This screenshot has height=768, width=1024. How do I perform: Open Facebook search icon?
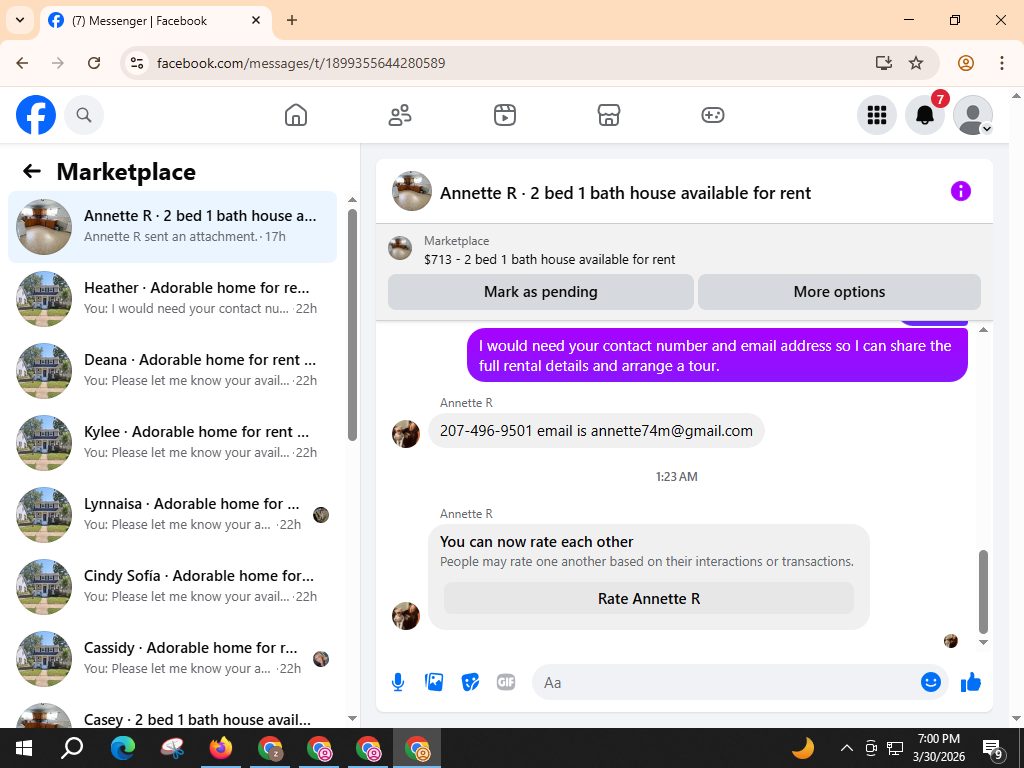pos(84,115)
